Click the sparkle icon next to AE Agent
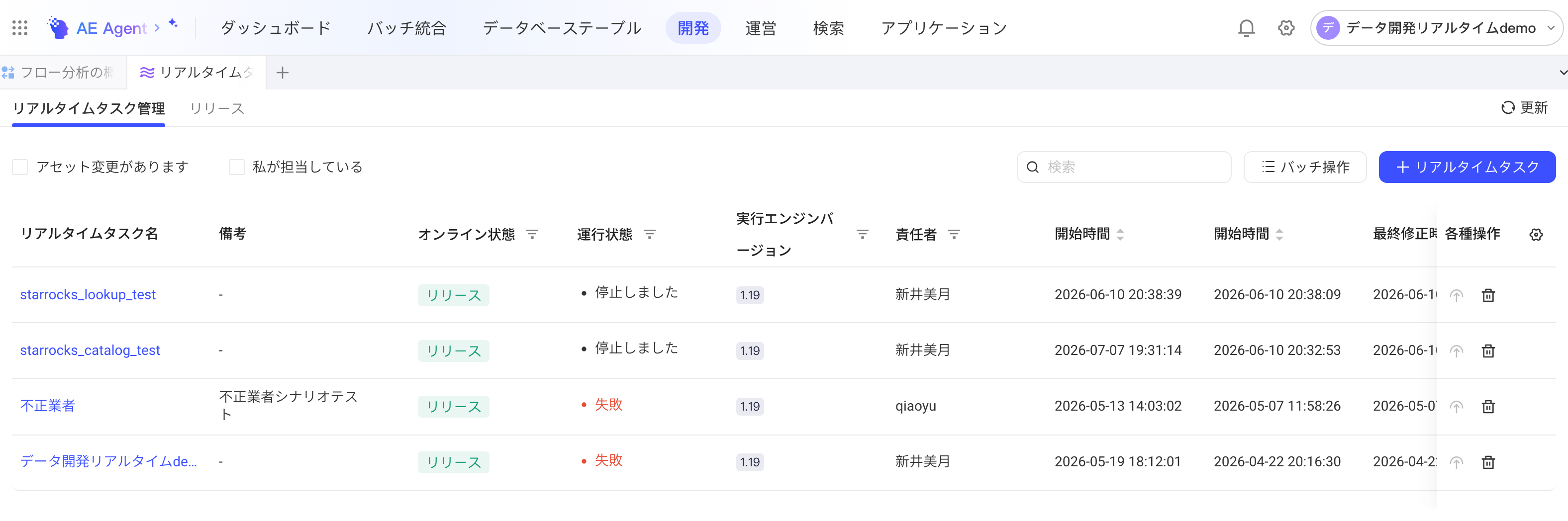The height and width of the screenshot is (521, 1568). (x=174, y=23)
